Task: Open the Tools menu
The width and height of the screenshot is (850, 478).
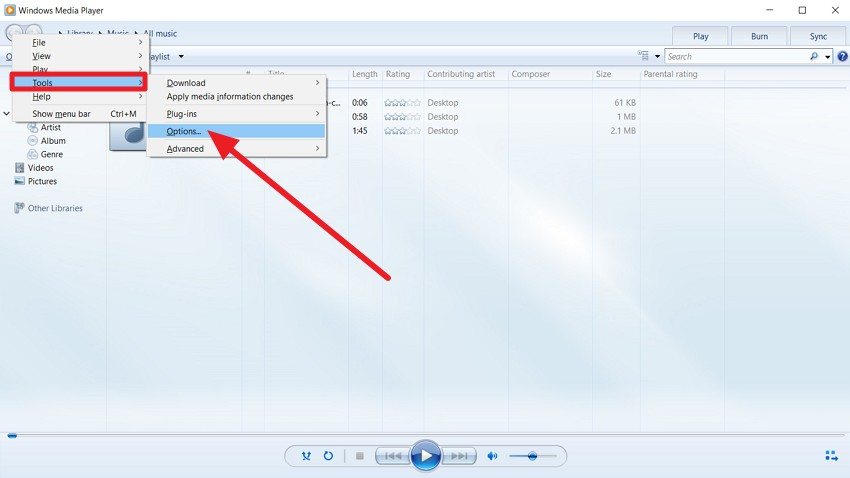Action: (79, 82)
